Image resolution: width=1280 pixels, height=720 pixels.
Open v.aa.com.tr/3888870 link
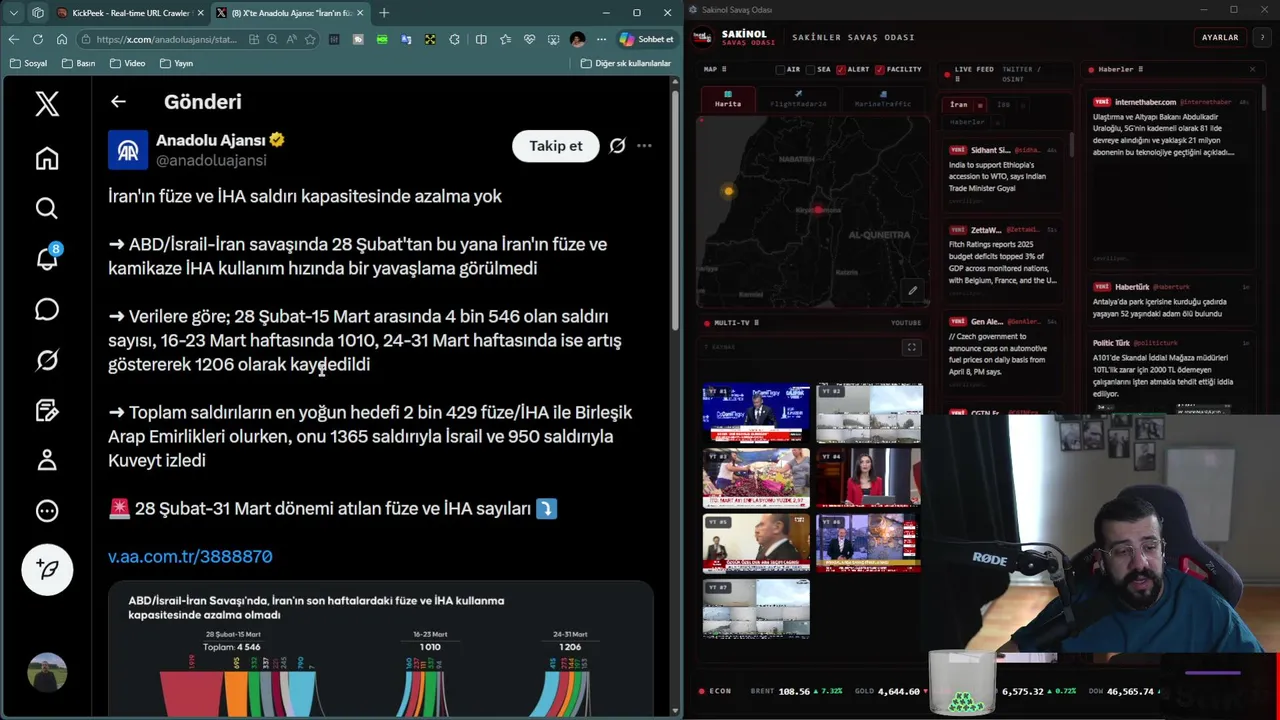coord(190,556)
